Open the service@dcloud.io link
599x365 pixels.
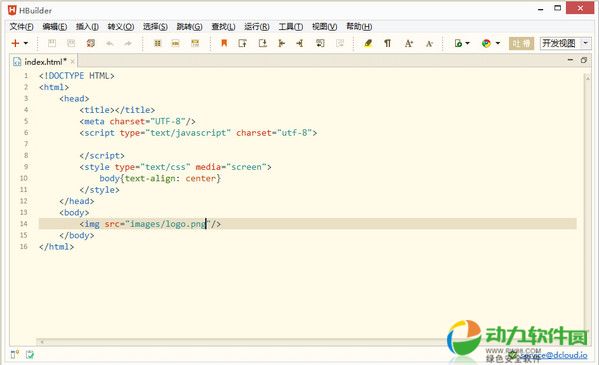click(x=554, y=355)
